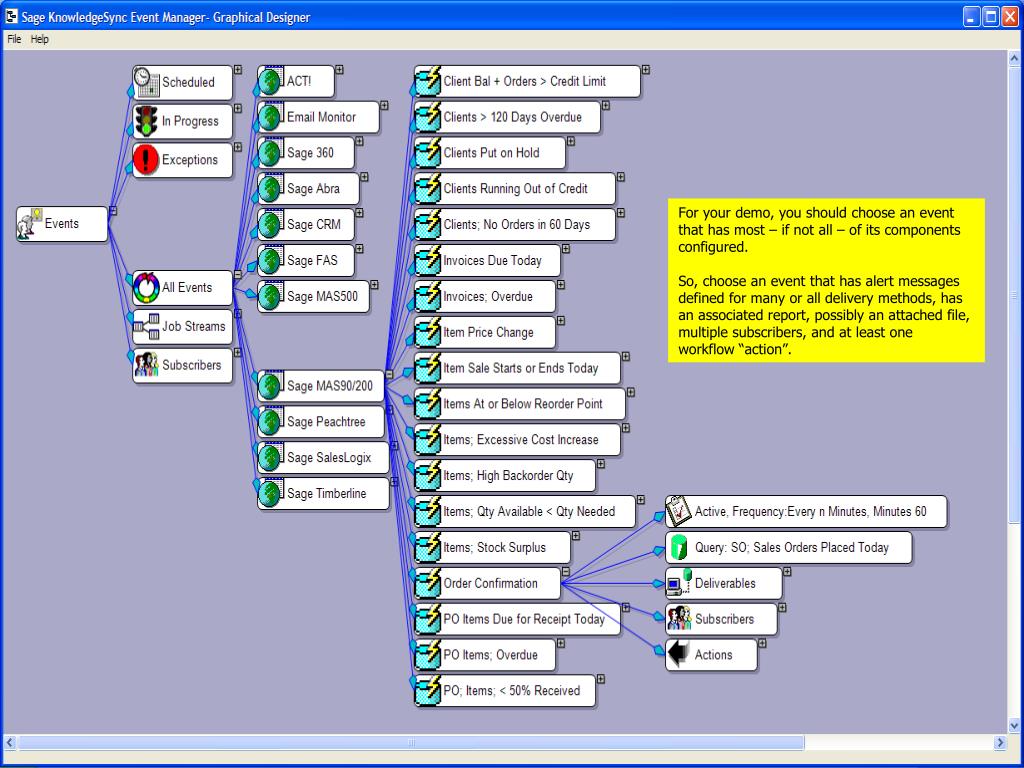This screenshot has width=1024, height=768.
Task: Expand the Scheduled node
Action: [238, 69]
